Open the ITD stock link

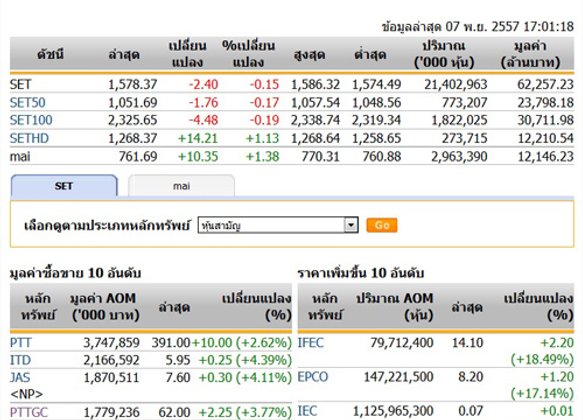(20, 360)
